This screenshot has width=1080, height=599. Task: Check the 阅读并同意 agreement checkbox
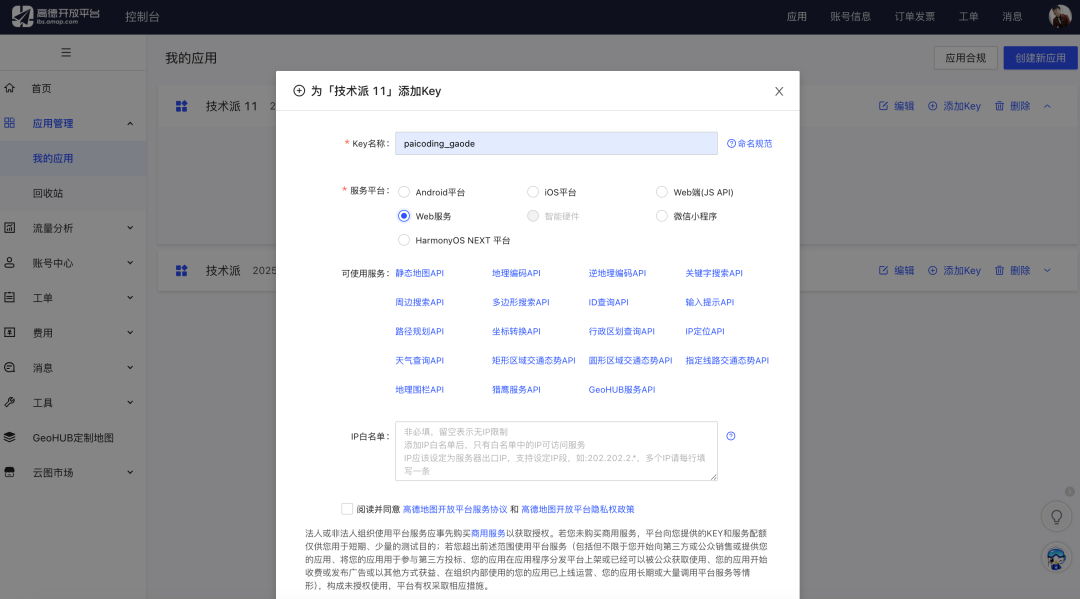[x=347, y=509]
